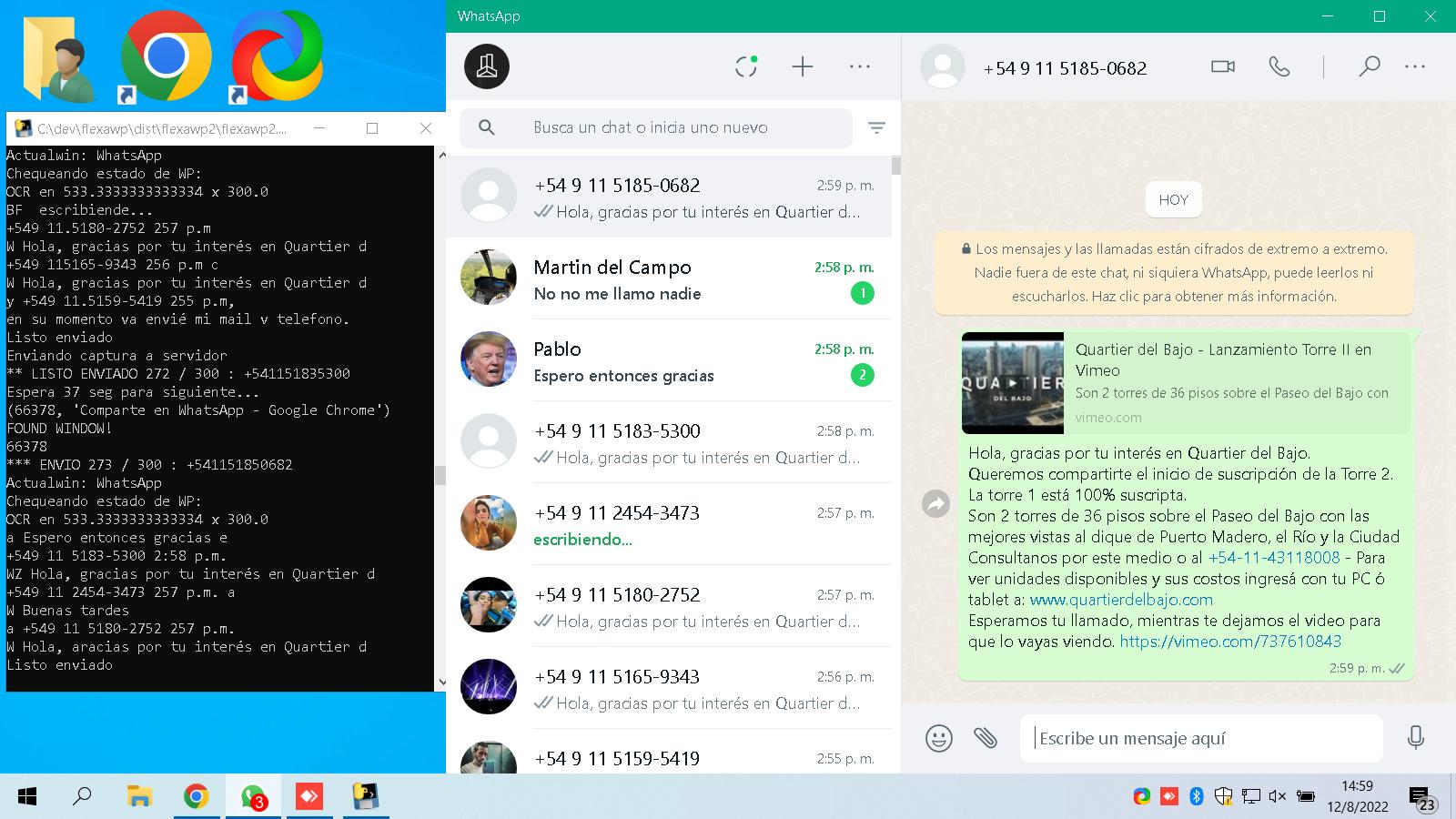Click the chat search input field
1456x819 pixels.
coord(655,127)
